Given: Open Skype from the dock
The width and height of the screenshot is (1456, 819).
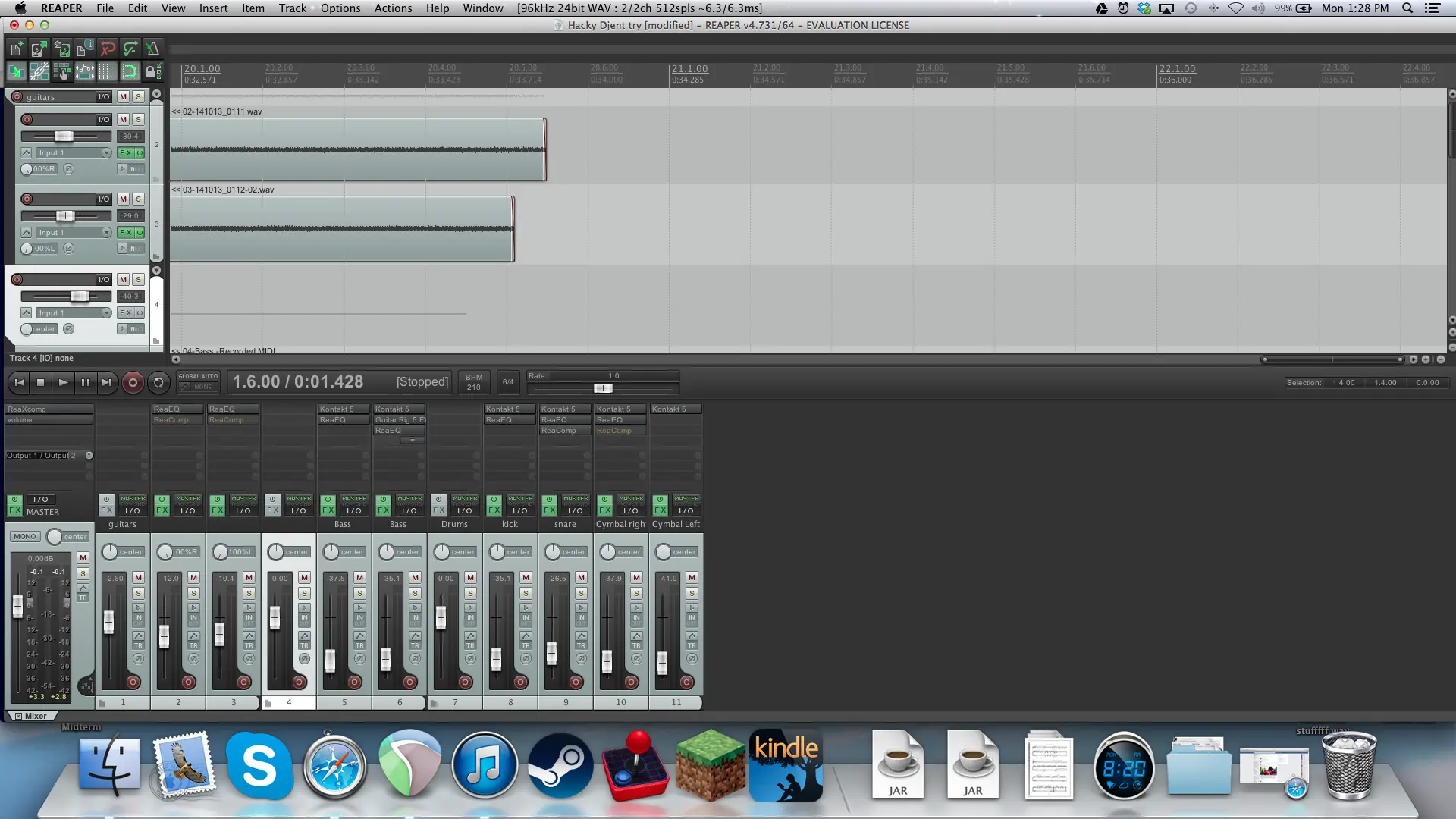Looking at the screenshot, I should [x=259, y=767].
